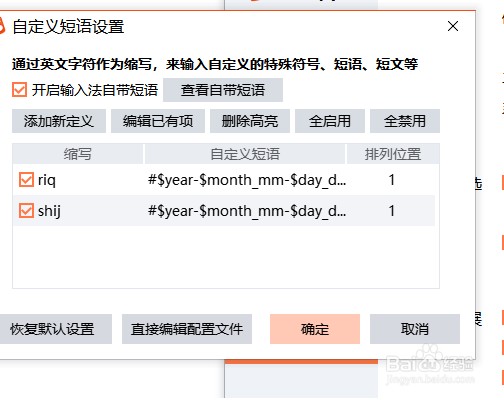Select the riq abbreviation text

(47, 180)
